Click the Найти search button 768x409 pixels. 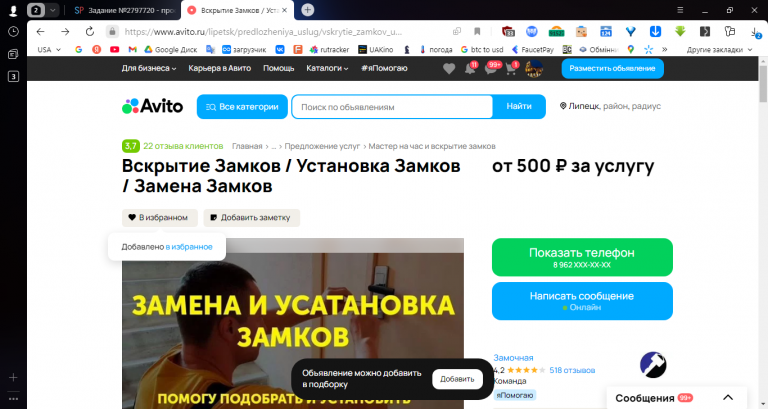coord(519,107)
